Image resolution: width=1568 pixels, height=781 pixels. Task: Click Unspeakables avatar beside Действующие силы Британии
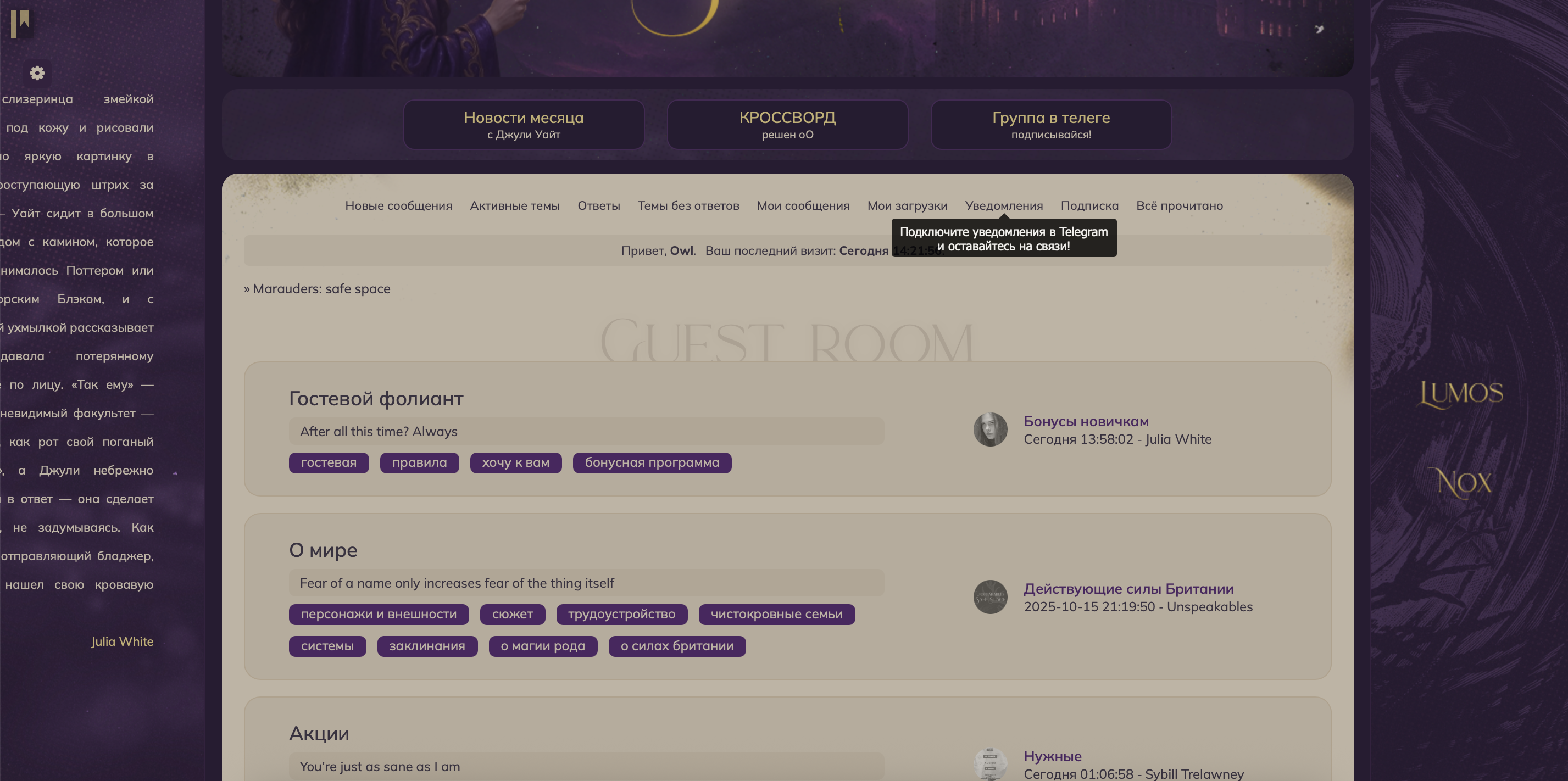(x=989, y=596)
